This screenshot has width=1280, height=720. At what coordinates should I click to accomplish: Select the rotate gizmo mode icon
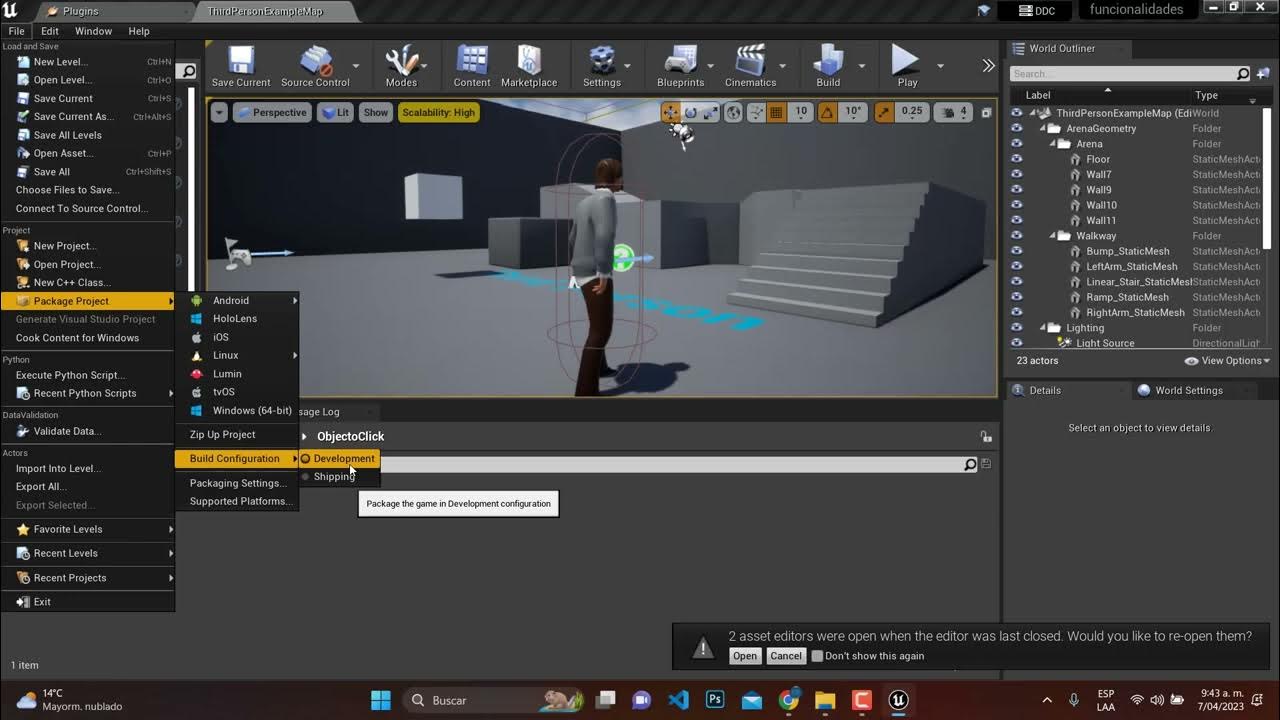pyautogui.click(x=690, y=113)
